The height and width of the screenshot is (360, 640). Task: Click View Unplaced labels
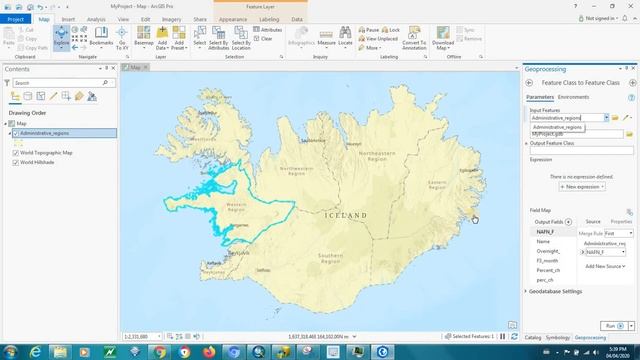tap(378, 39)
